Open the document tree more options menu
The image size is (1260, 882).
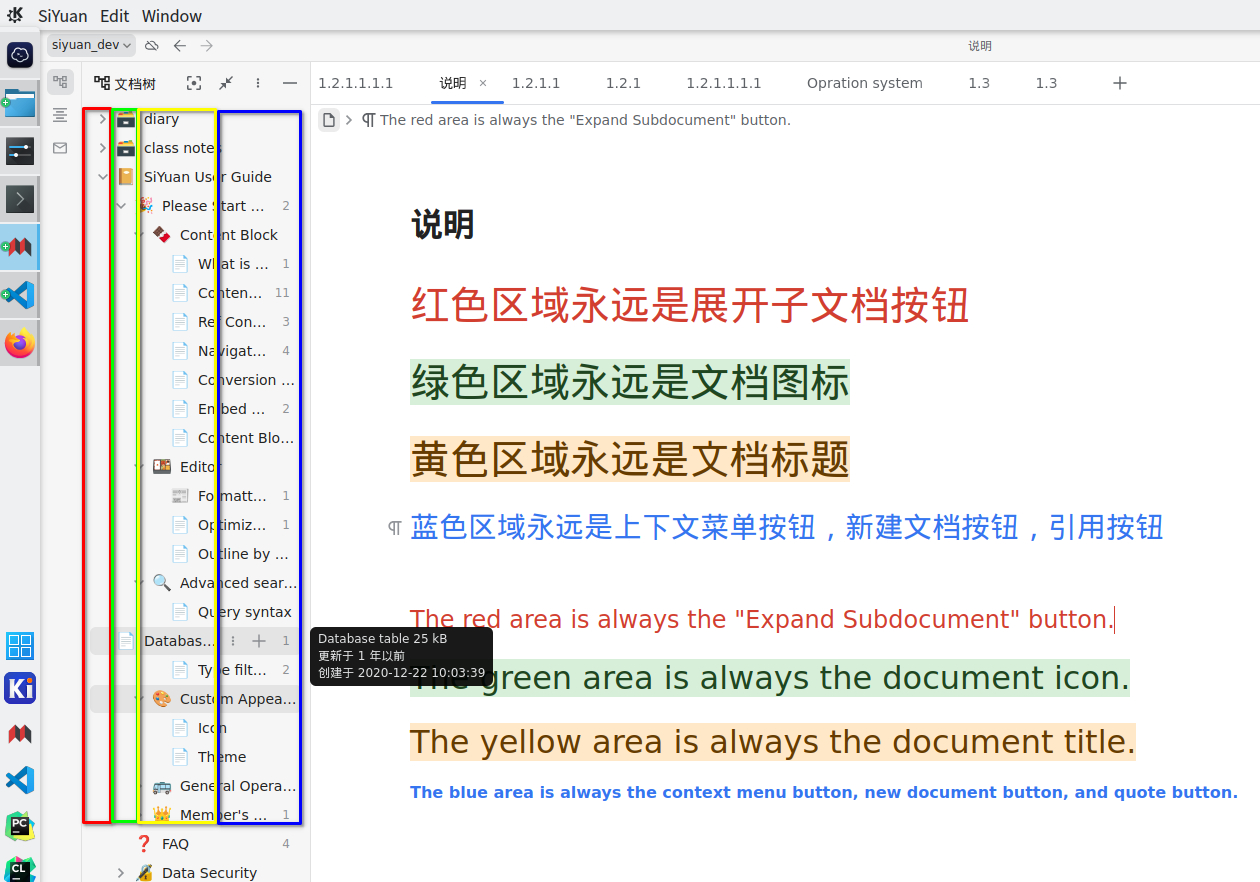(258, 83)
